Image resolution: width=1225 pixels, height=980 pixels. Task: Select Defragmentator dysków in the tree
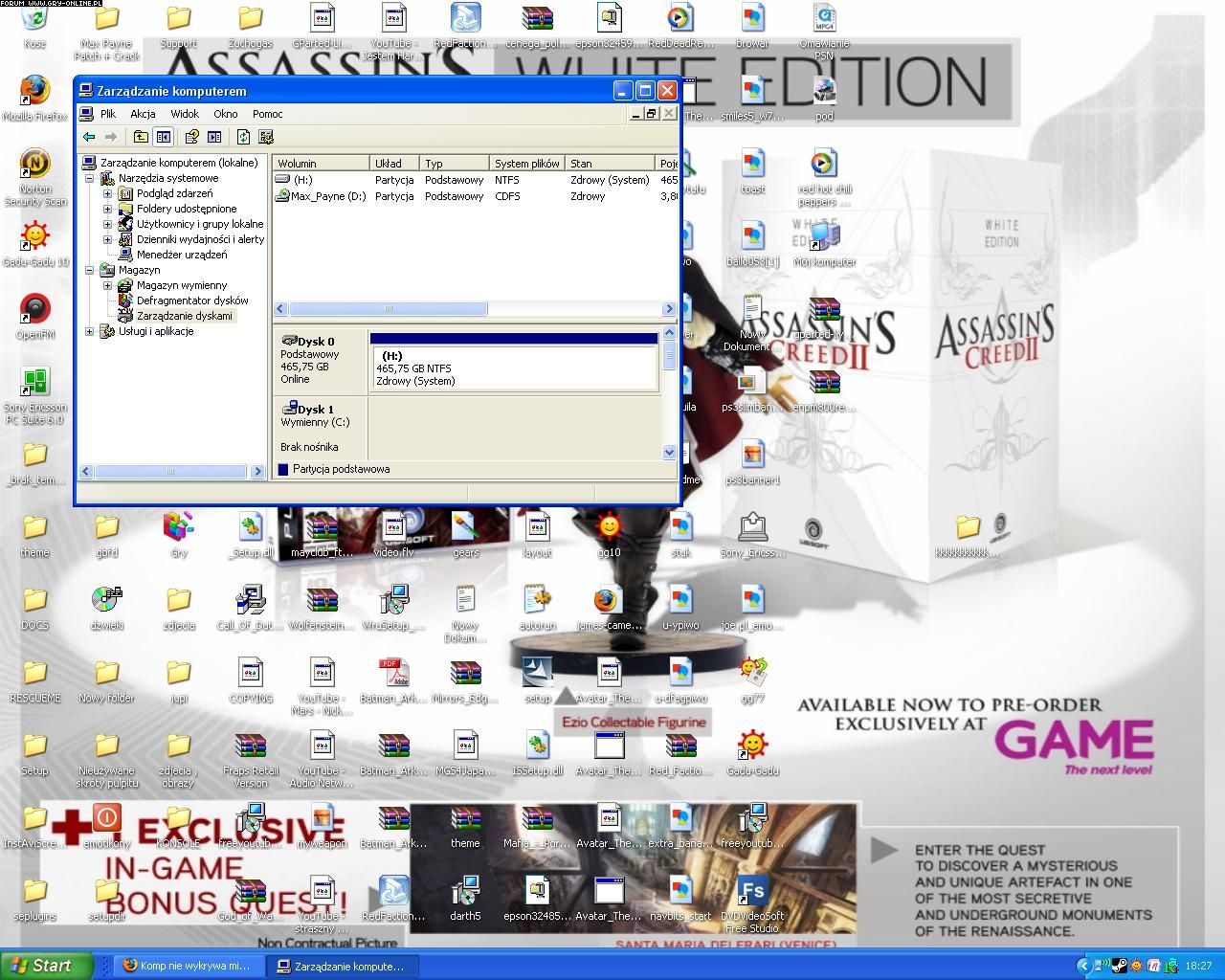click(x=191, y=301)
